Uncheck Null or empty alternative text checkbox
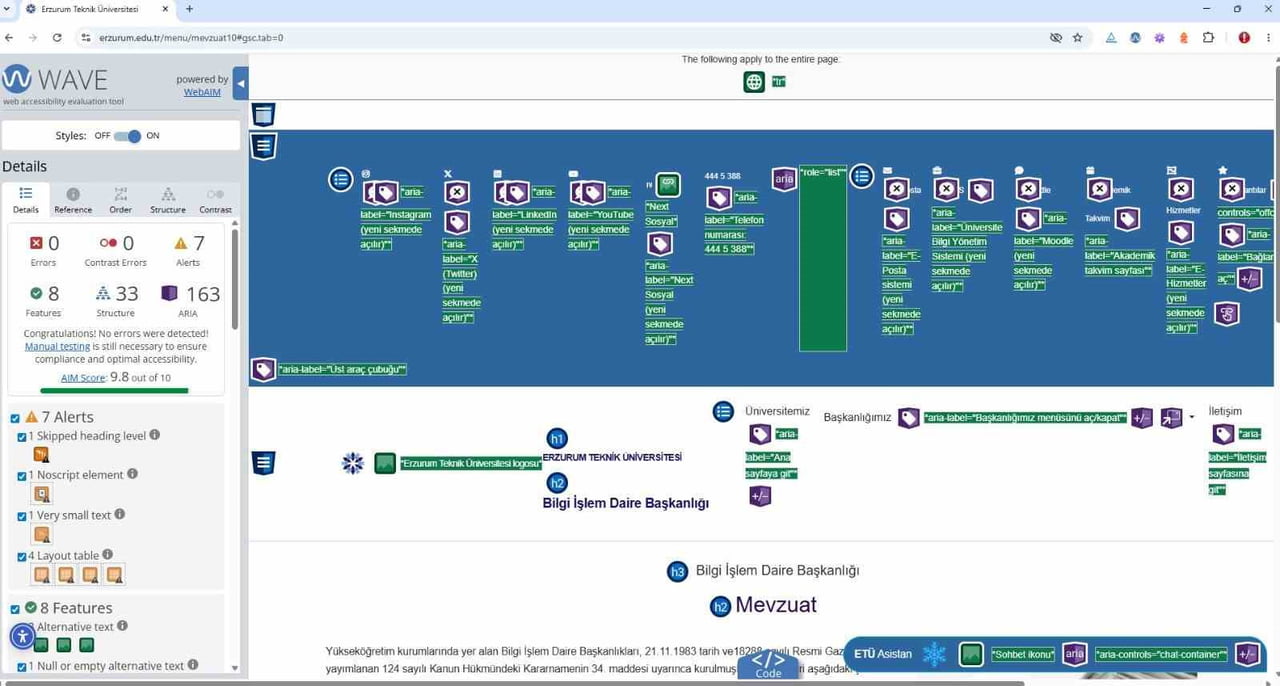 coord(22,667)
